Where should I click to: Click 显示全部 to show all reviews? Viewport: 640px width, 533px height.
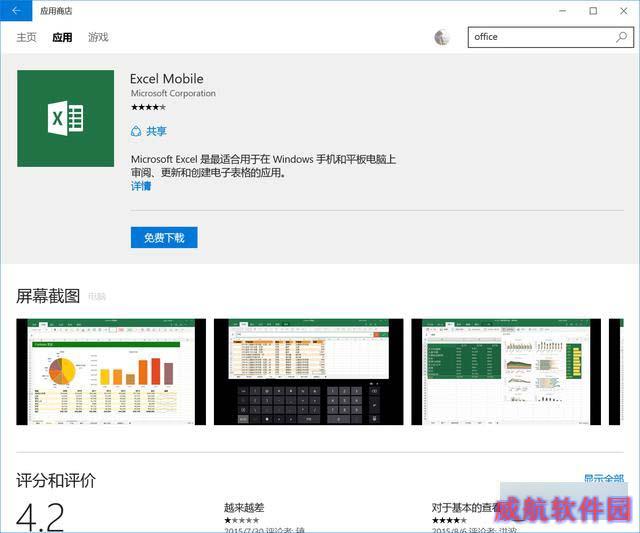(604, 478)
